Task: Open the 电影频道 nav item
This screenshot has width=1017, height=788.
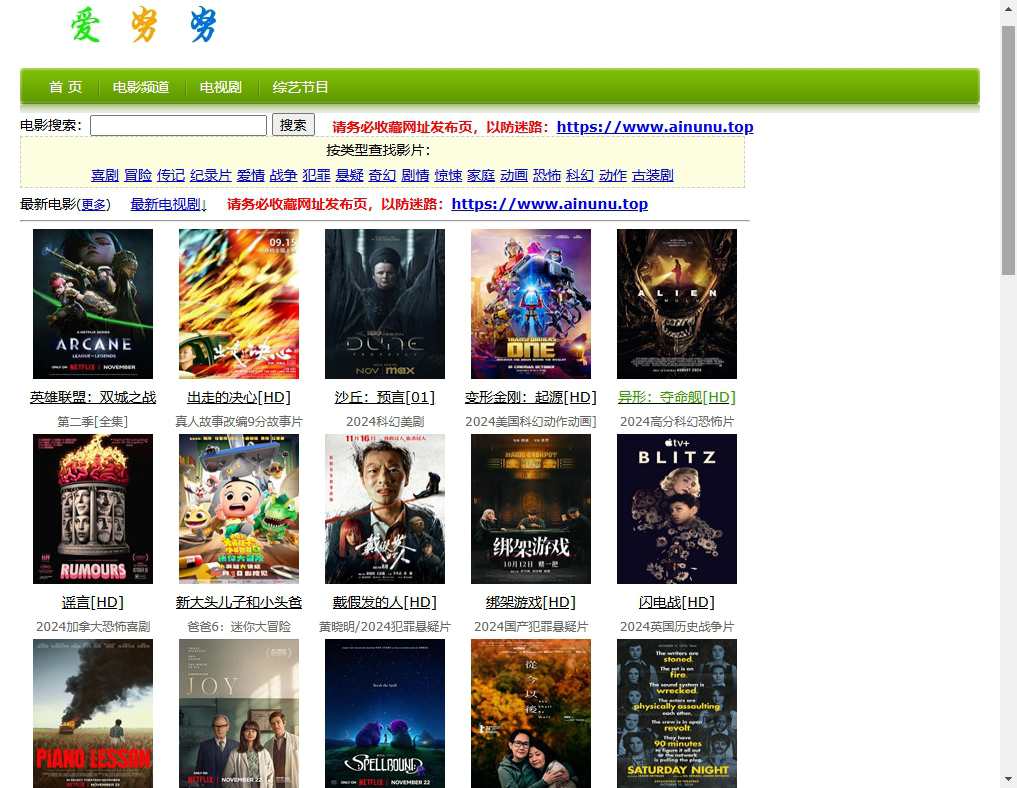Action: click(141, 87)
